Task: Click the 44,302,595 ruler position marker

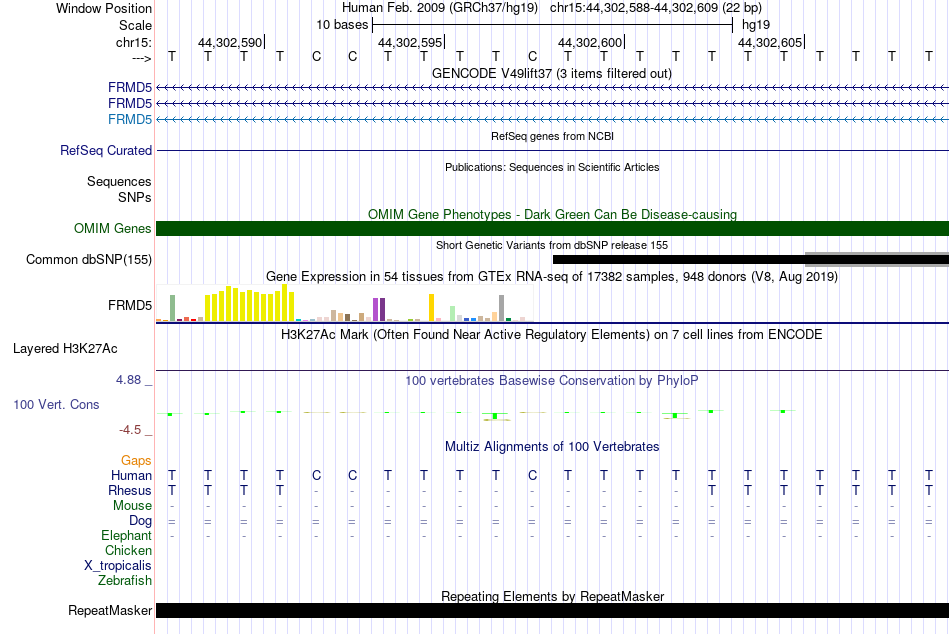Action: (x=411, y=42)
